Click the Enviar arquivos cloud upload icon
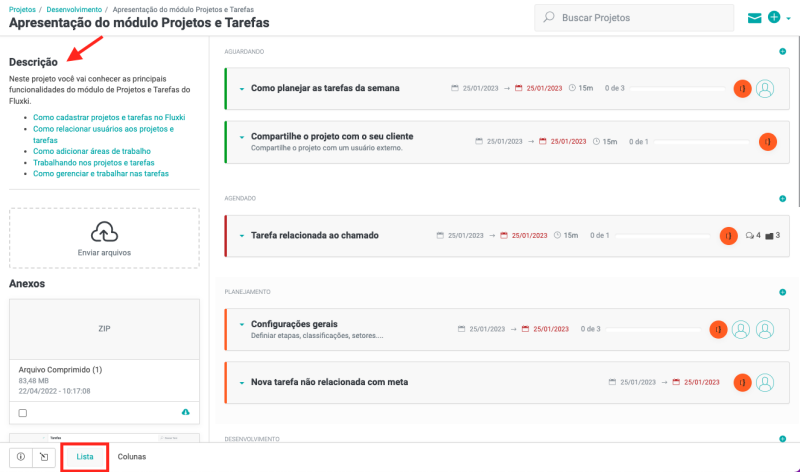800x472 pixels. tap(104, 233)
